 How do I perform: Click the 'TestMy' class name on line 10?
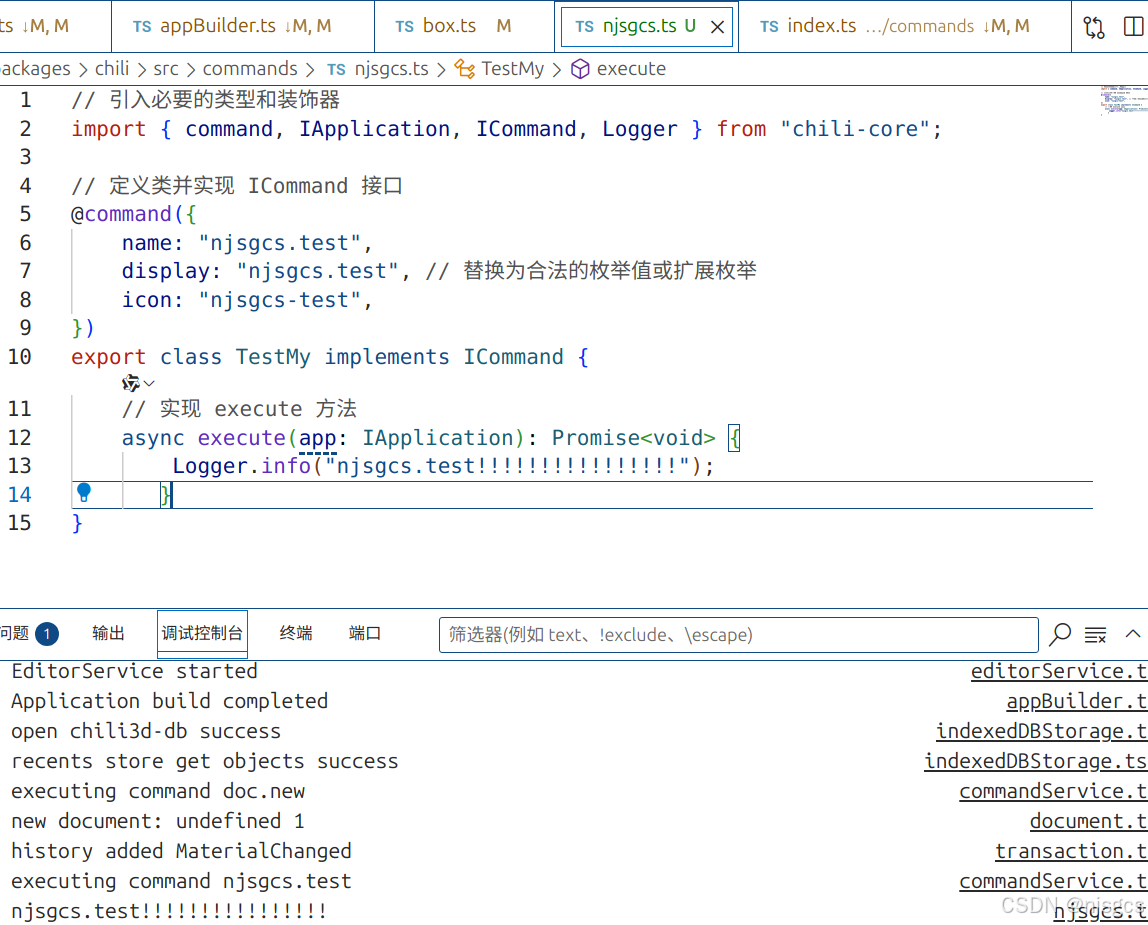[273, 357]
